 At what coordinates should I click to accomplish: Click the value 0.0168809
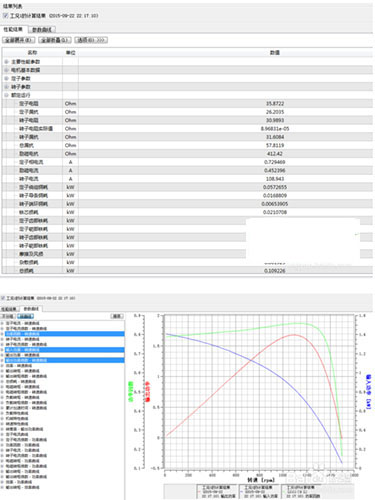pyautogui.click(x=275, y=195)
